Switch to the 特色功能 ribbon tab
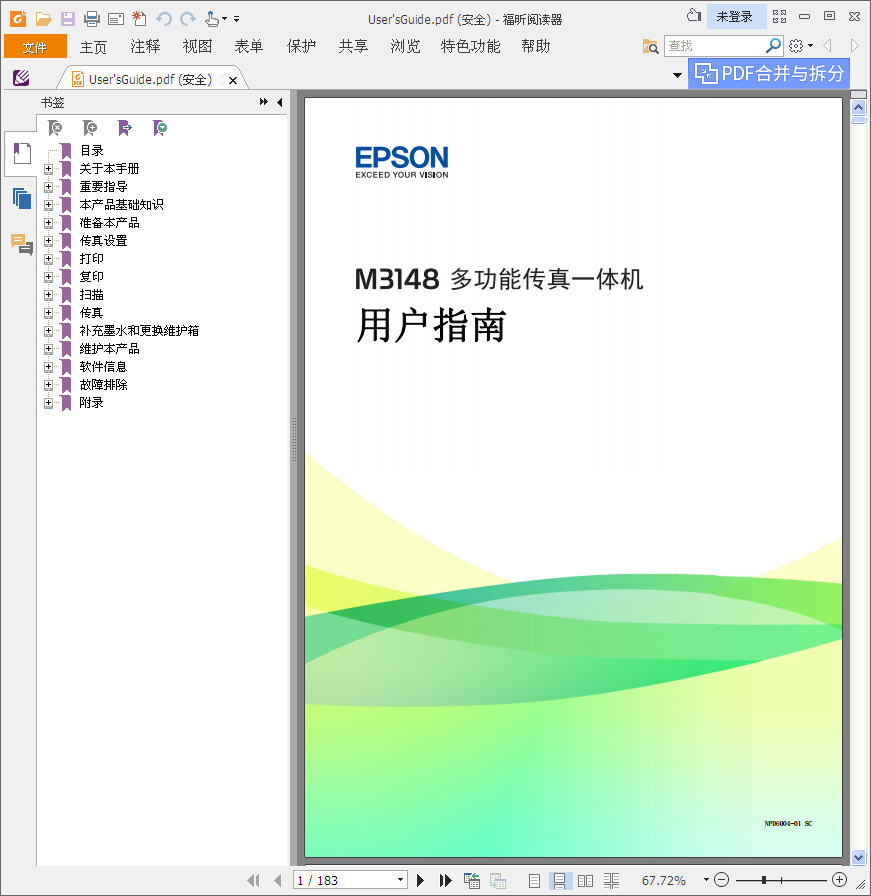This screenshot has width=871, height=896. pos(470,47)
